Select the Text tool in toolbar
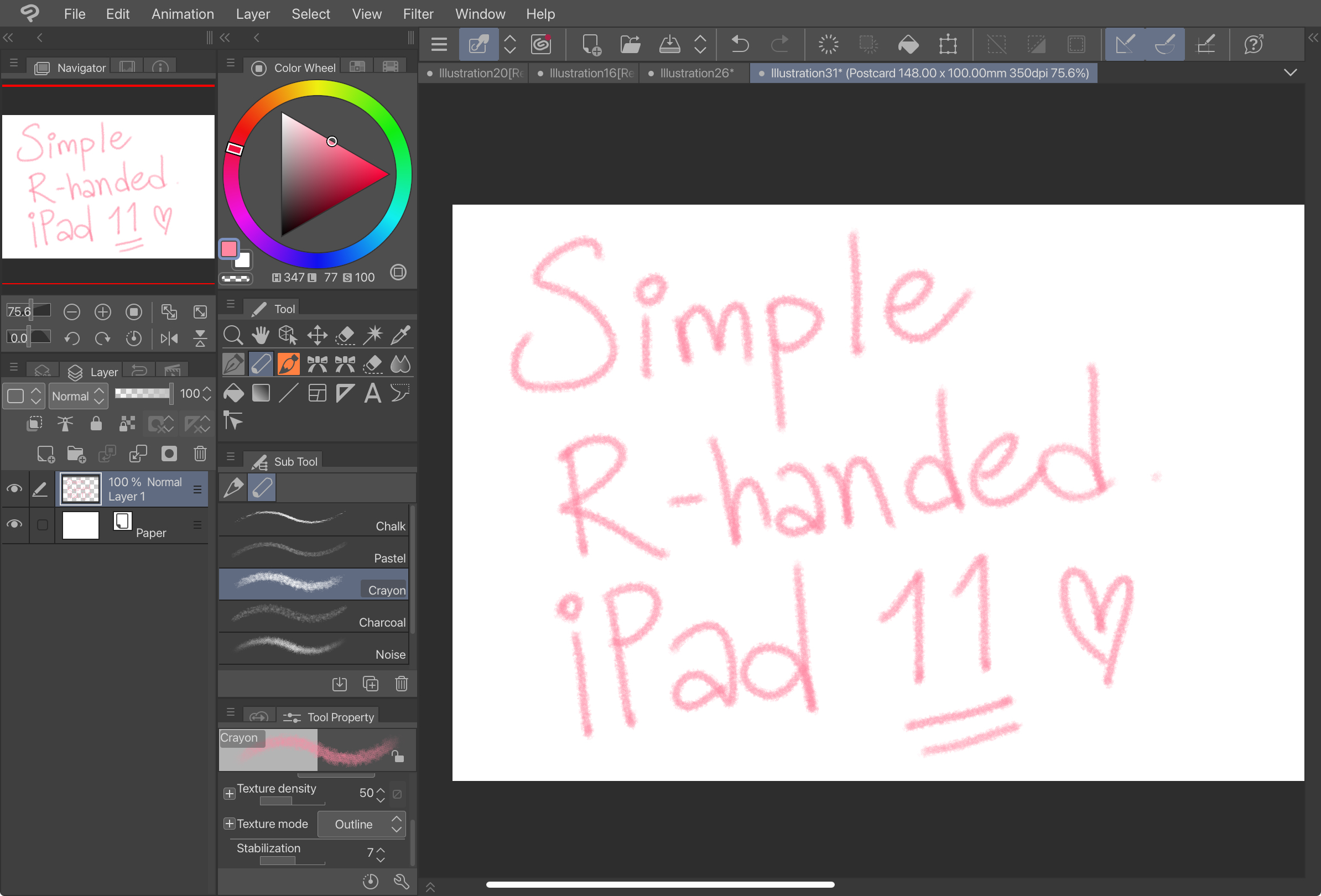Screen dimensions: 1321x896 [371, 393]
